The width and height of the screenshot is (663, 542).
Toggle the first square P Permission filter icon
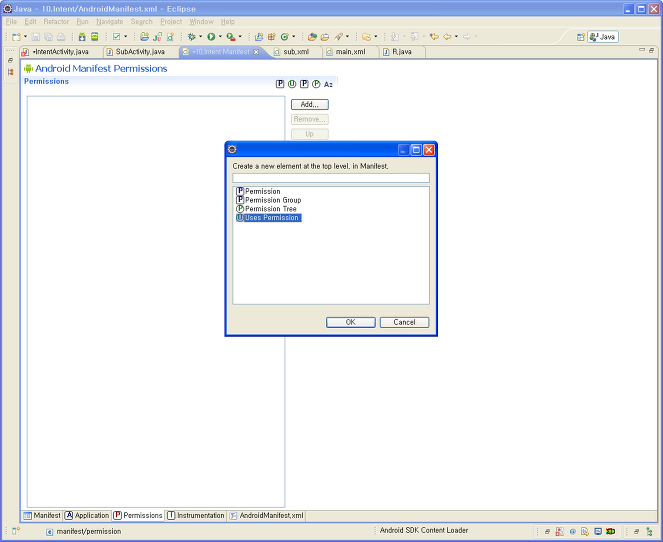[280, 84]
